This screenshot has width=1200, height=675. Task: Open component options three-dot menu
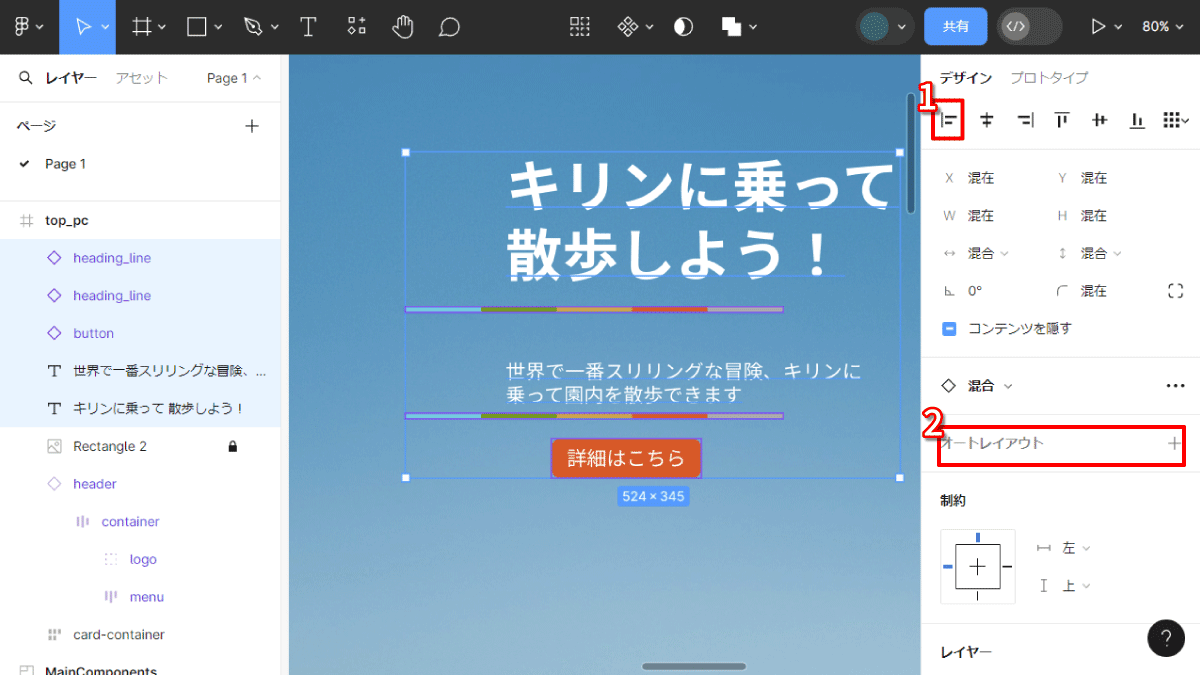tap(1175, 386)
